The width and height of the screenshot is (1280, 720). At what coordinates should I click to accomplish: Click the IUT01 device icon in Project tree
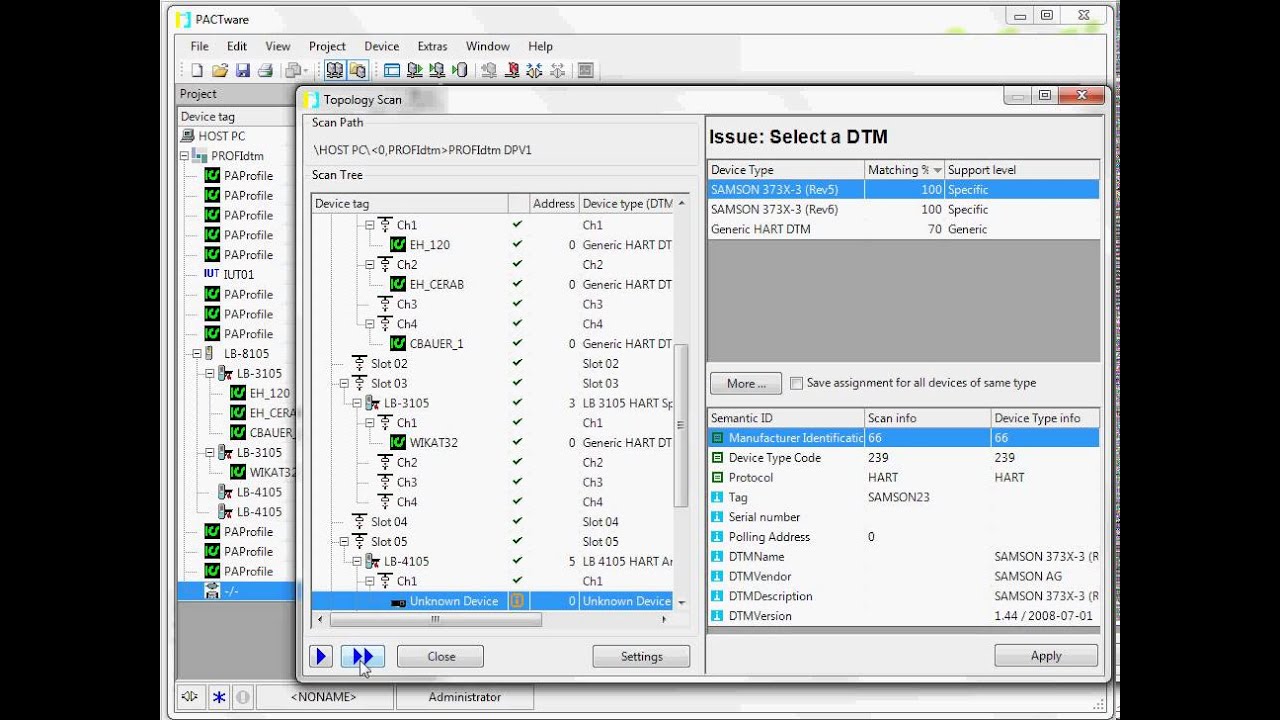coord(211,274)
